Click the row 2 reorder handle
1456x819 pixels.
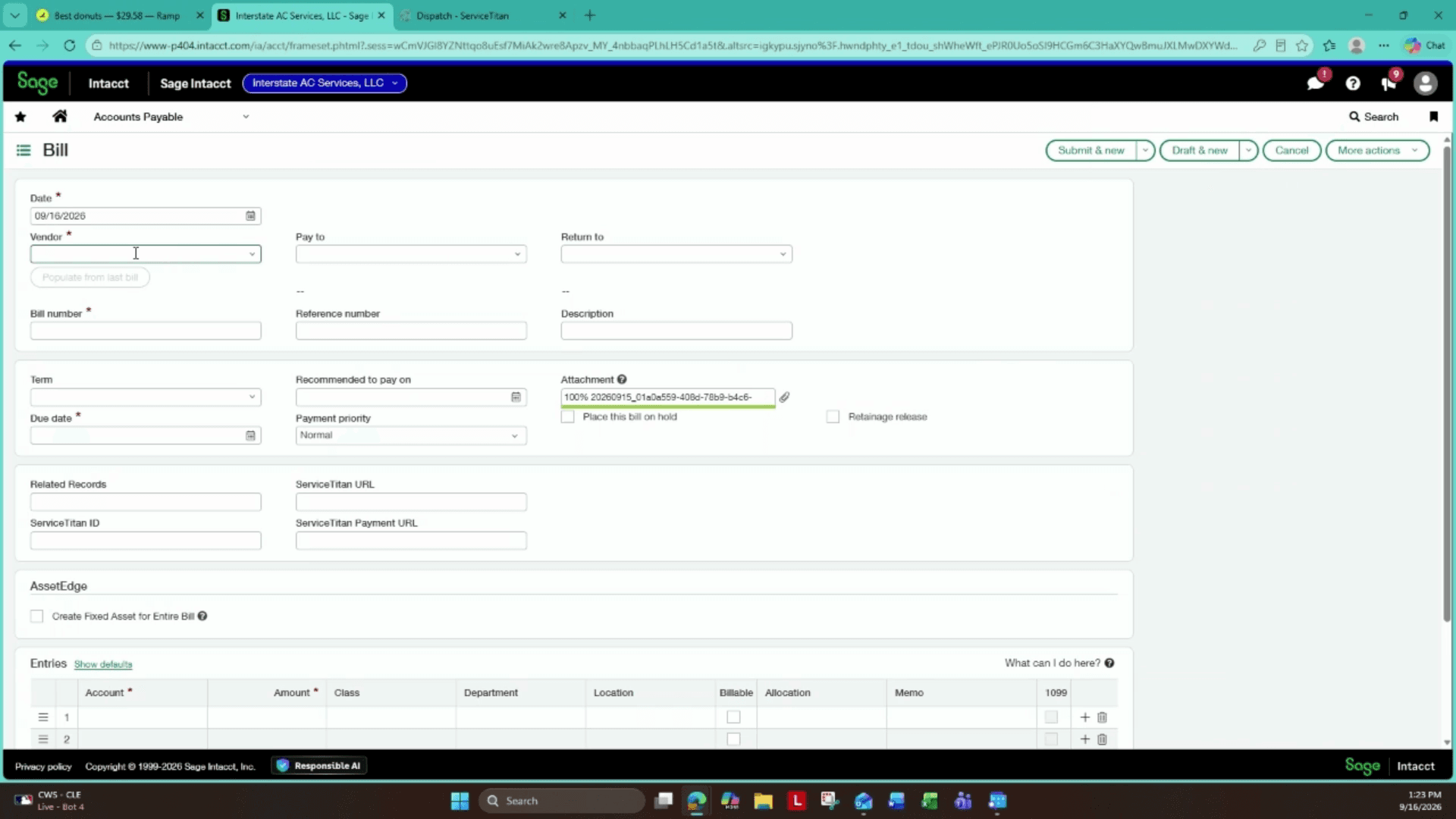[x=43, y=739]
